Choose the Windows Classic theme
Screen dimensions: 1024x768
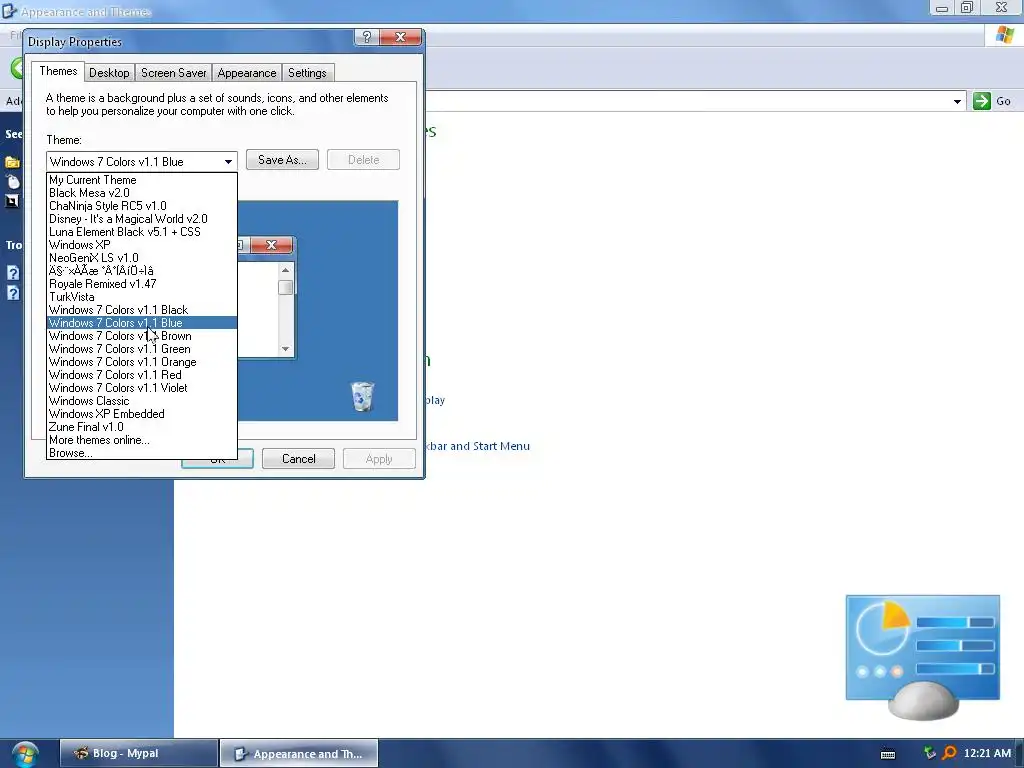(142, 401)
